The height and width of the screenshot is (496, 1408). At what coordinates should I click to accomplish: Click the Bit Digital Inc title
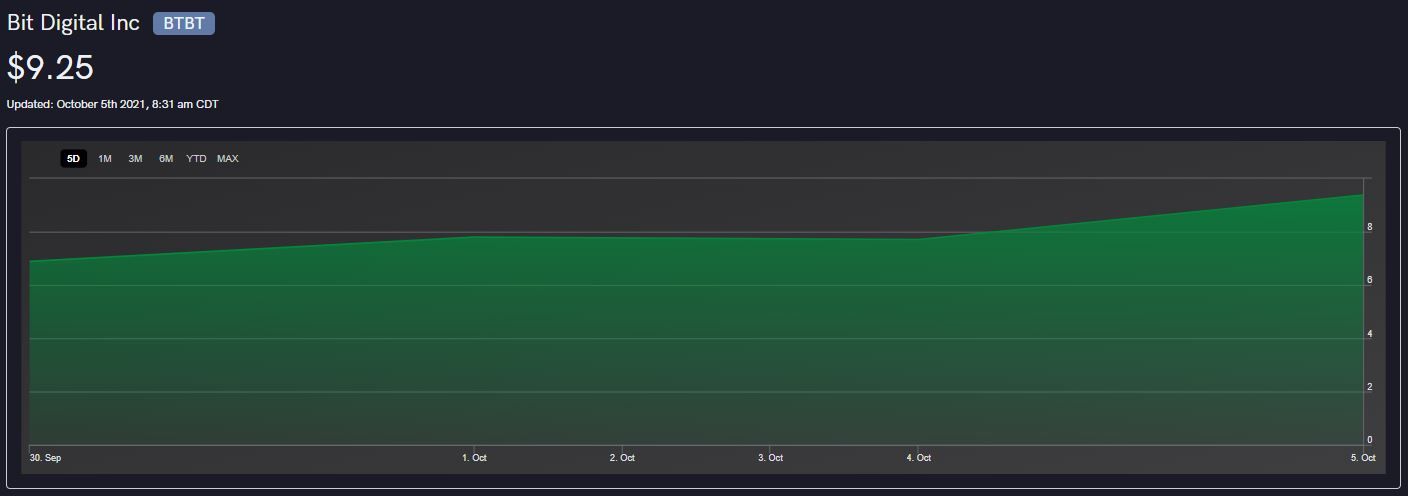pos(73,23)
